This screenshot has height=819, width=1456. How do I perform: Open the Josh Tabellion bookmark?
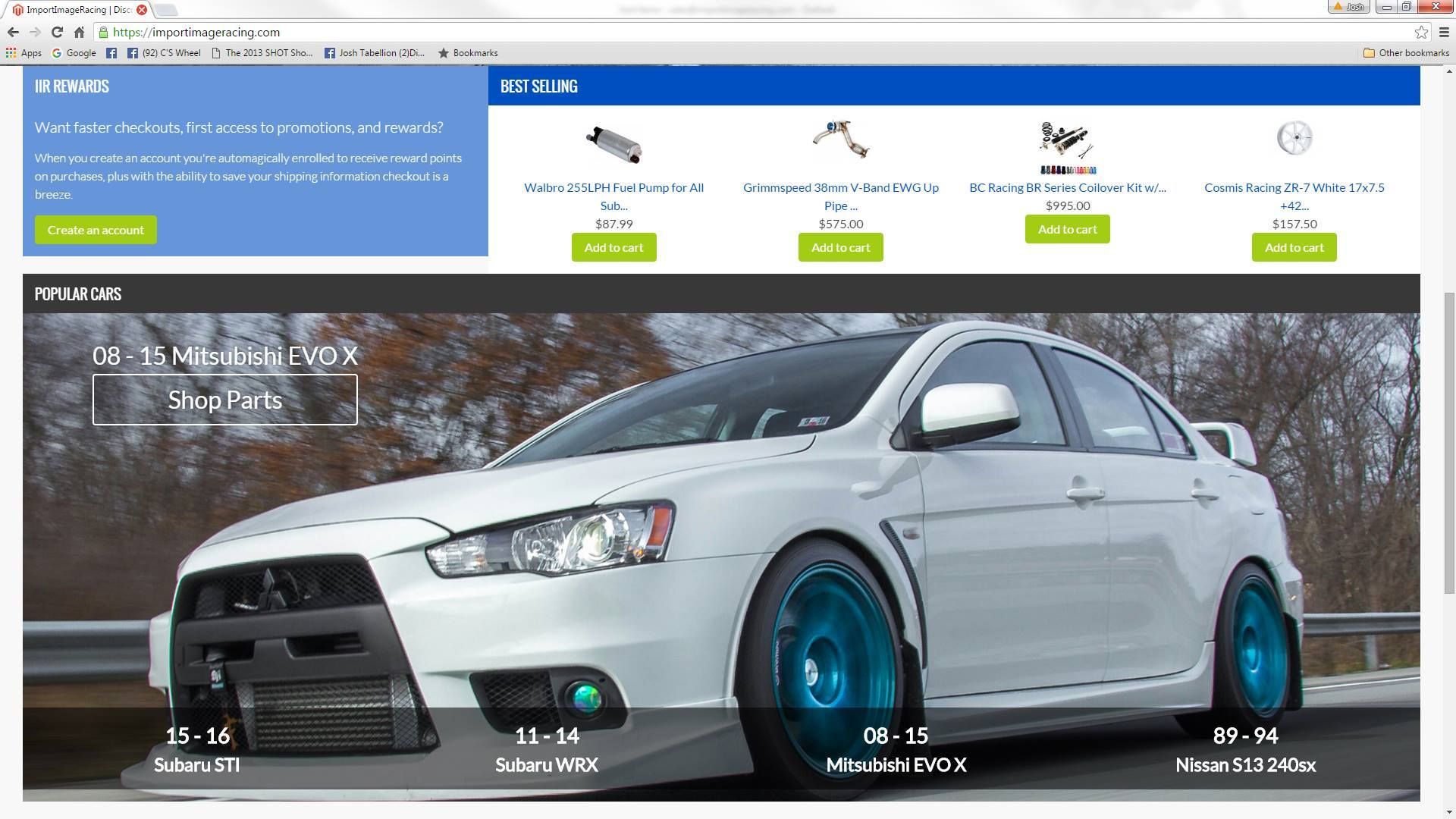point(375,53)
